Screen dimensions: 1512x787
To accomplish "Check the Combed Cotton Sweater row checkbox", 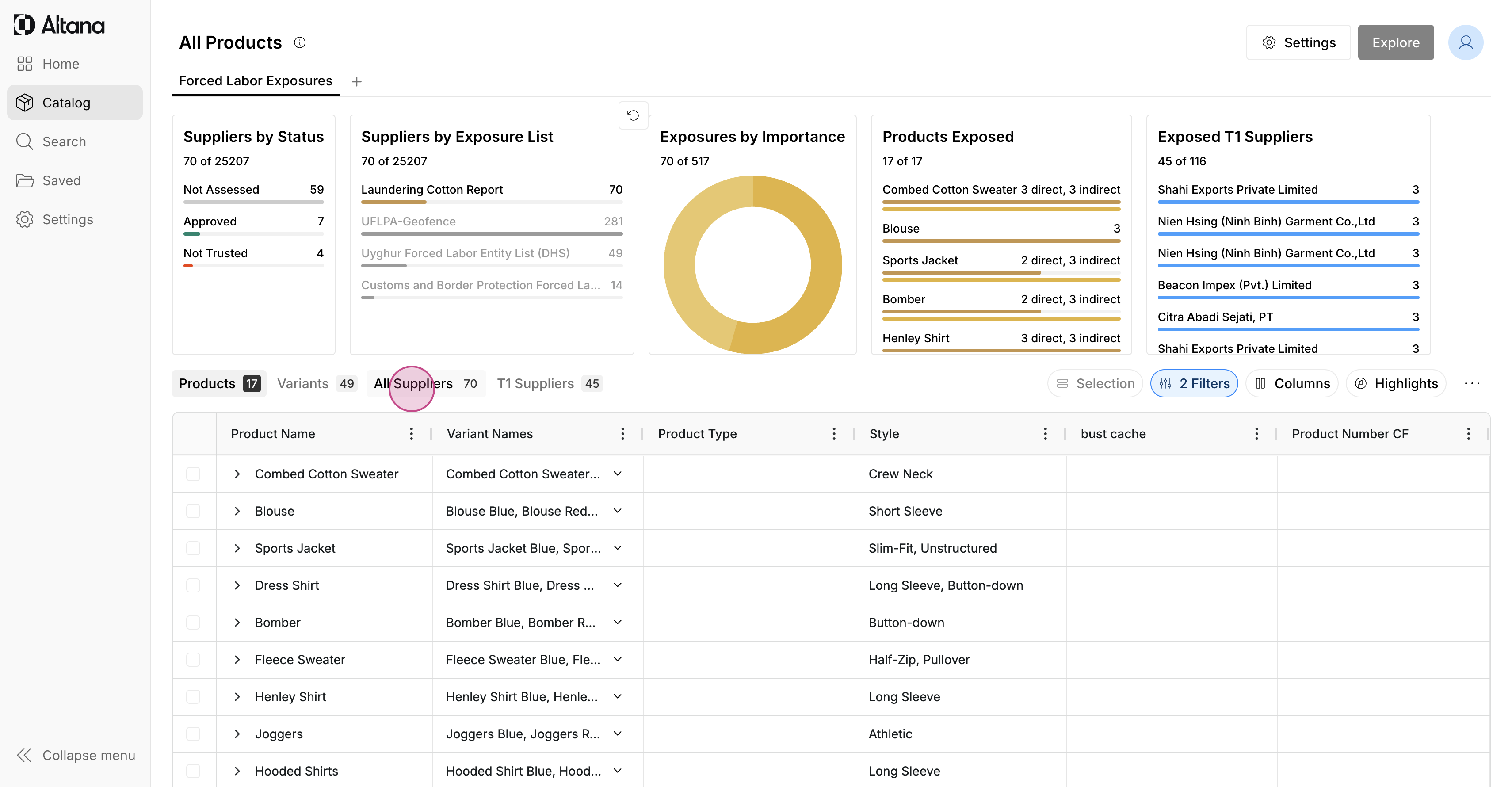I will [193, 474].
